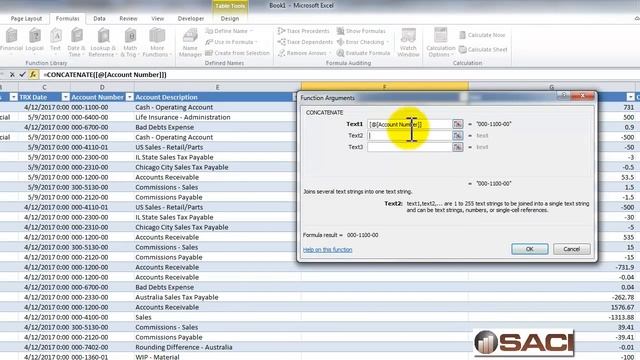Select cell WIP - Material
Image resolution: width=640 pixels, height=360 pixels.
(218, 356)
